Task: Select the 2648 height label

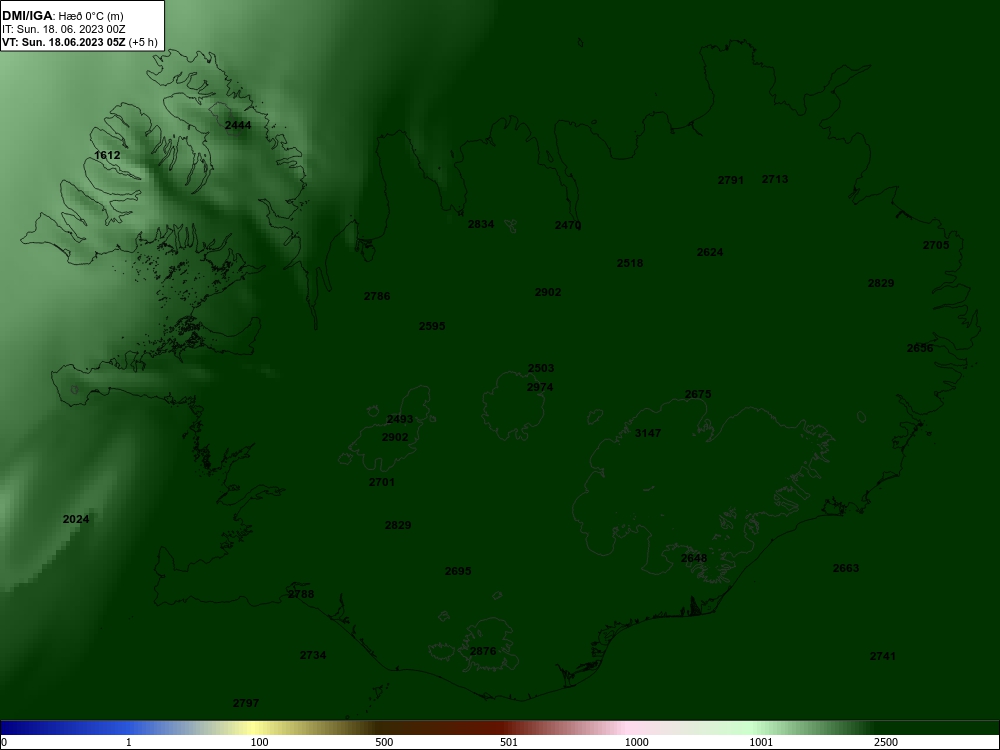Action: [694, 559]
